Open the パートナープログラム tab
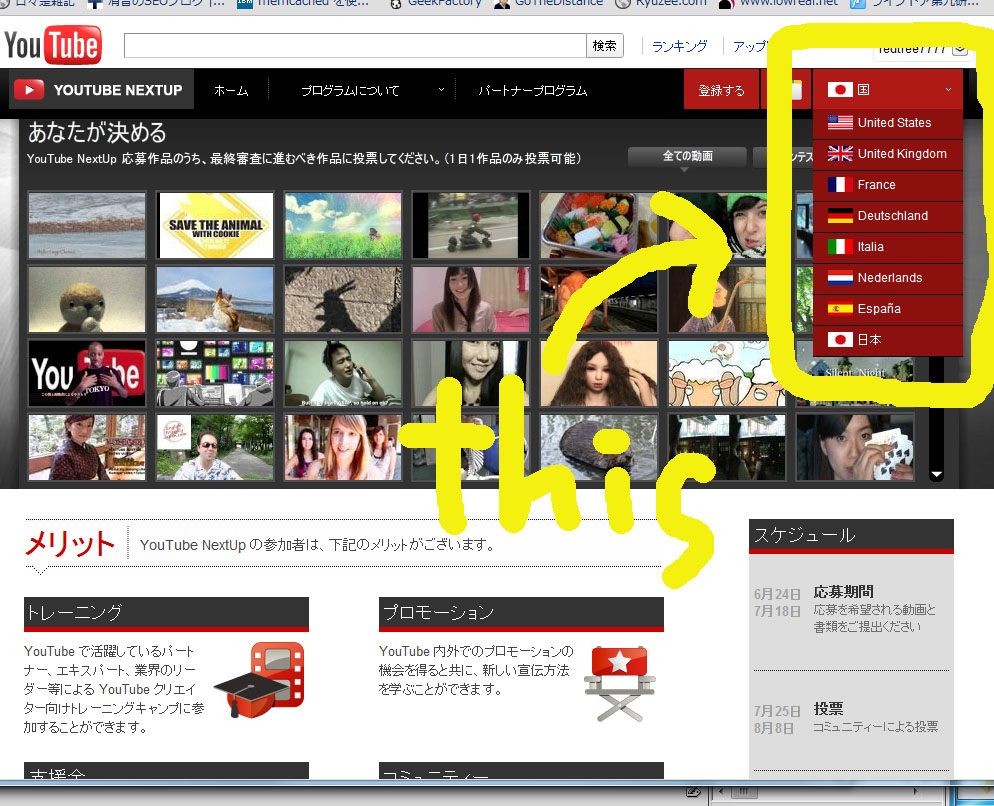 pyautogui.click(x=532, y=91)
